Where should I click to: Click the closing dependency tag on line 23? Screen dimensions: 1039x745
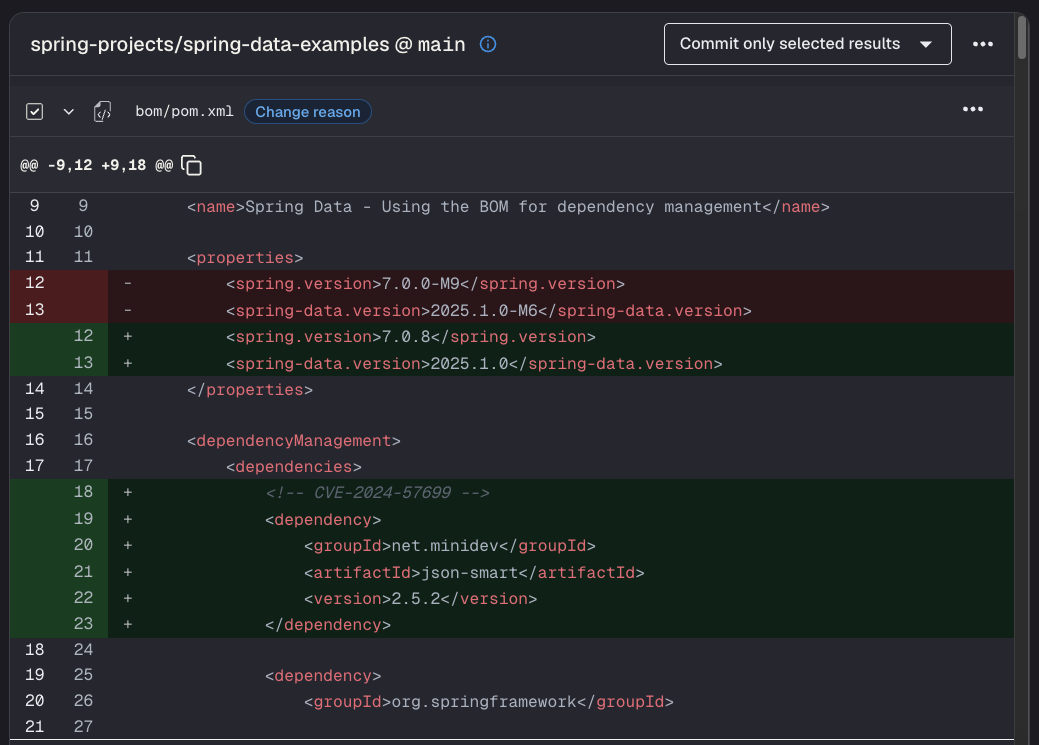(x=512, y=624)
